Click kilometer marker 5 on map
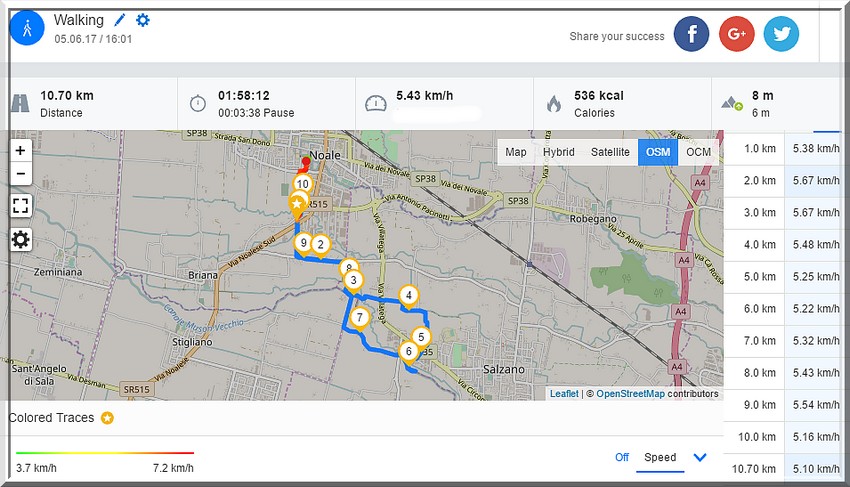Screen dimensions: 850x487 point(421,337)
